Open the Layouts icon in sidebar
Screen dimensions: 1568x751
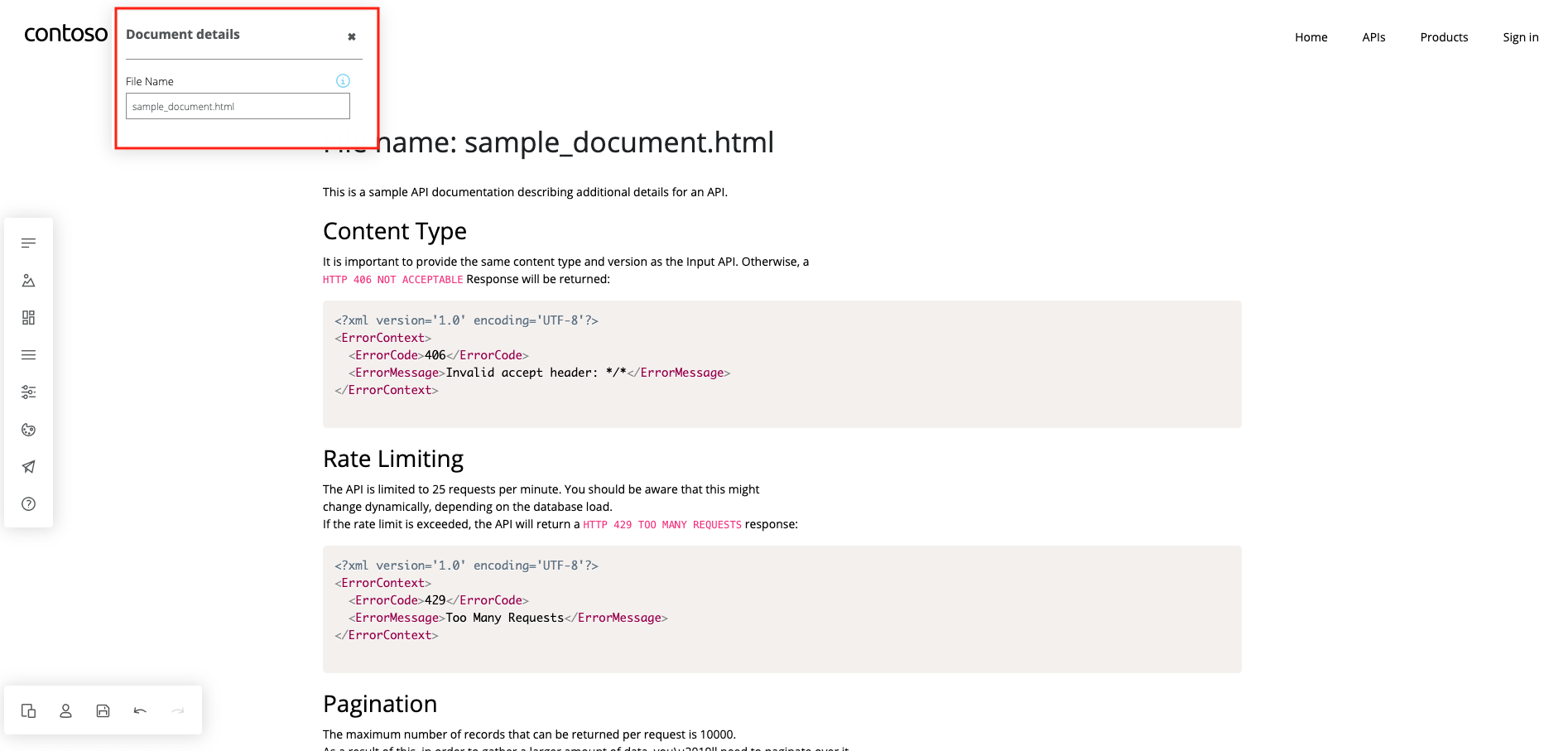click(x=28, y=318)
